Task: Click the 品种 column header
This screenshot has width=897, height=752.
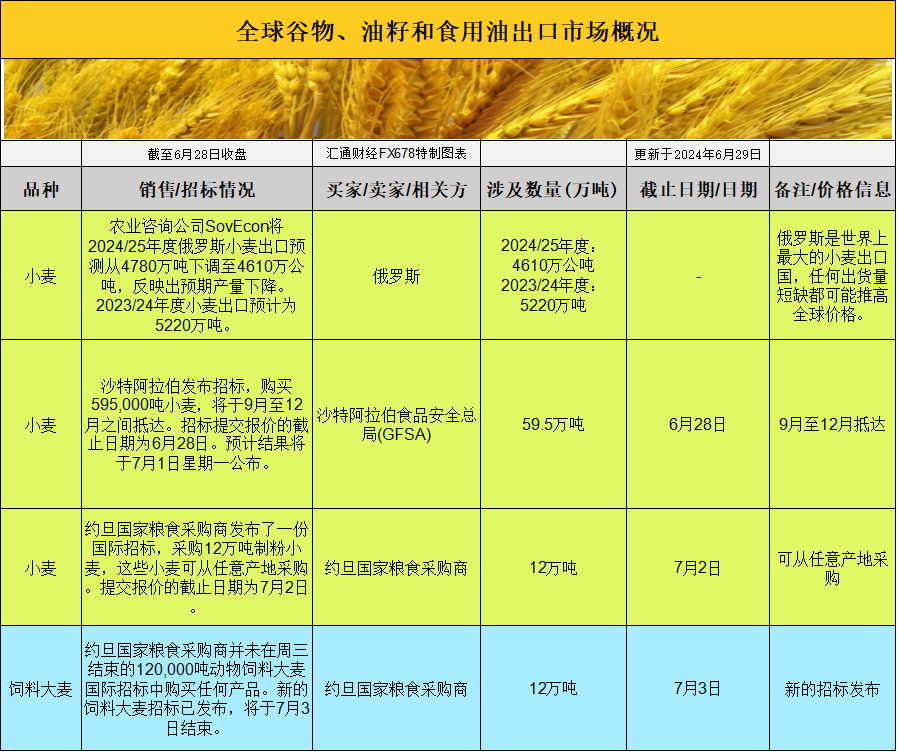Action: [x=41, y=189]
